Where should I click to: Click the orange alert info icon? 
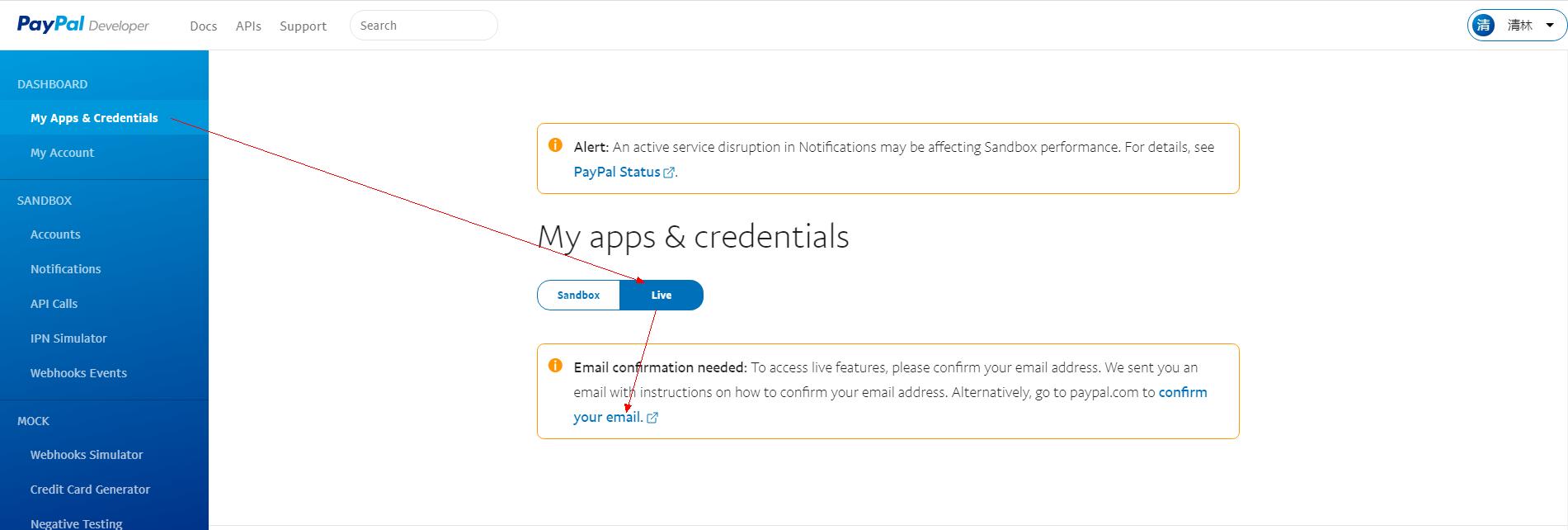pos(555,145)
